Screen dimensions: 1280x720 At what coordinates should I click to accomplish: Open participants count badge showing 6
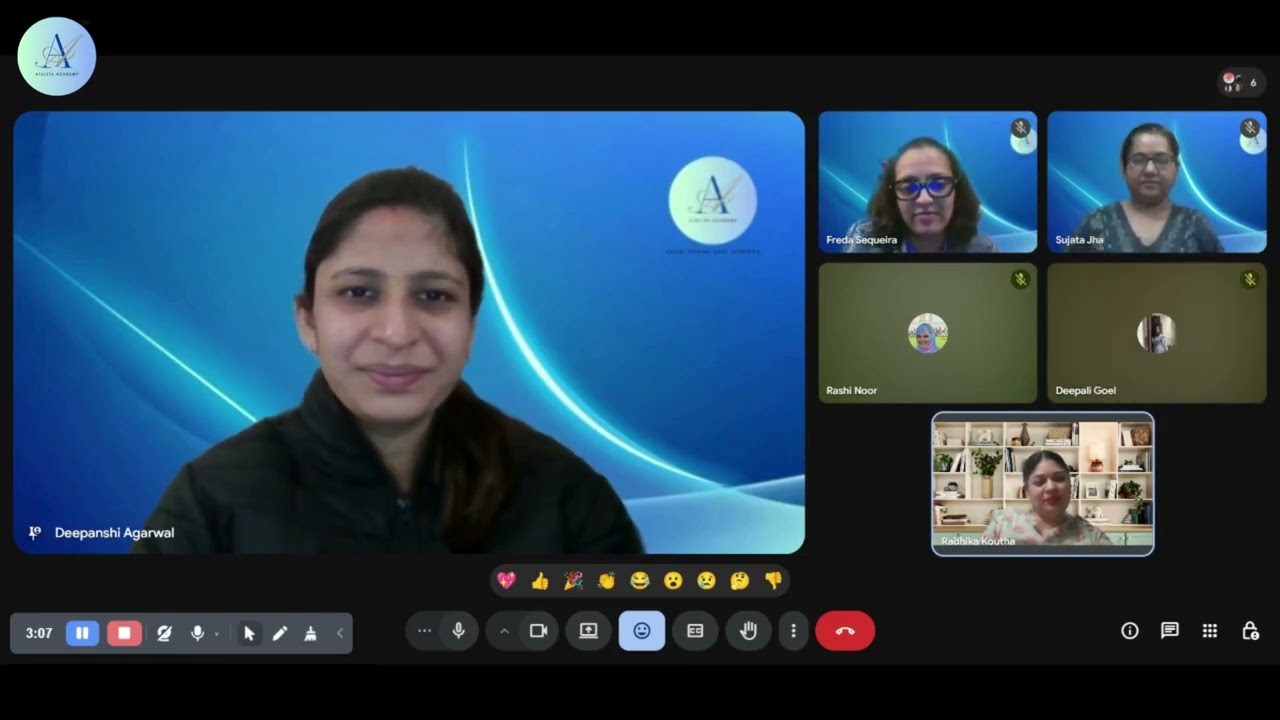click(x=1241, y=82)
